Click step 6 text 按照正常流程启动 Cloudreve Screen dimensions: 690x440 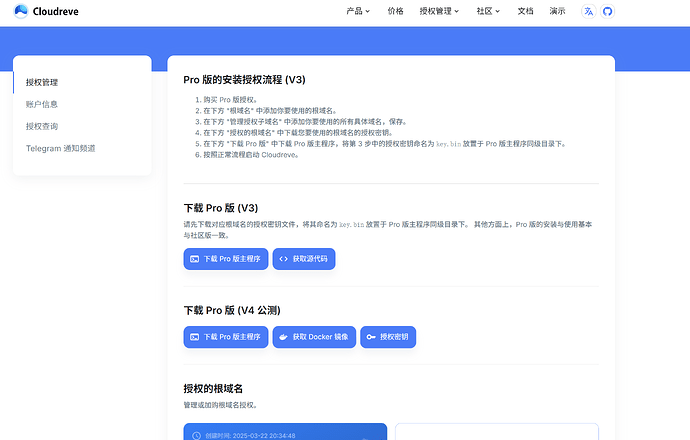point(250,155)
